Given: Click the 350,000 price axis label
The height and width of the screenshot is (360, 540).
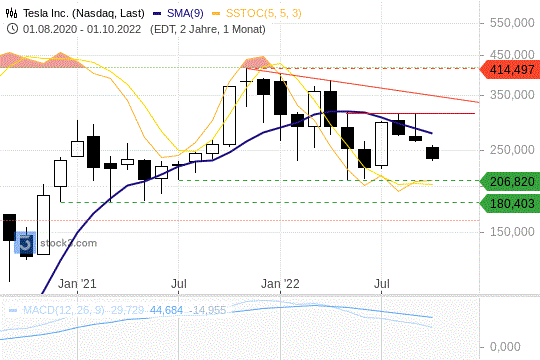Looking at the screenshot, I should [x=512, y=95].
